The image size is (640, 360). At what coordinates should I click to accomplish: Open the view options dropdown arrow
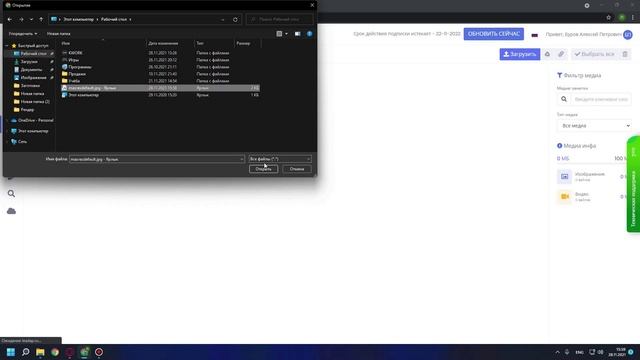(286, 33)
